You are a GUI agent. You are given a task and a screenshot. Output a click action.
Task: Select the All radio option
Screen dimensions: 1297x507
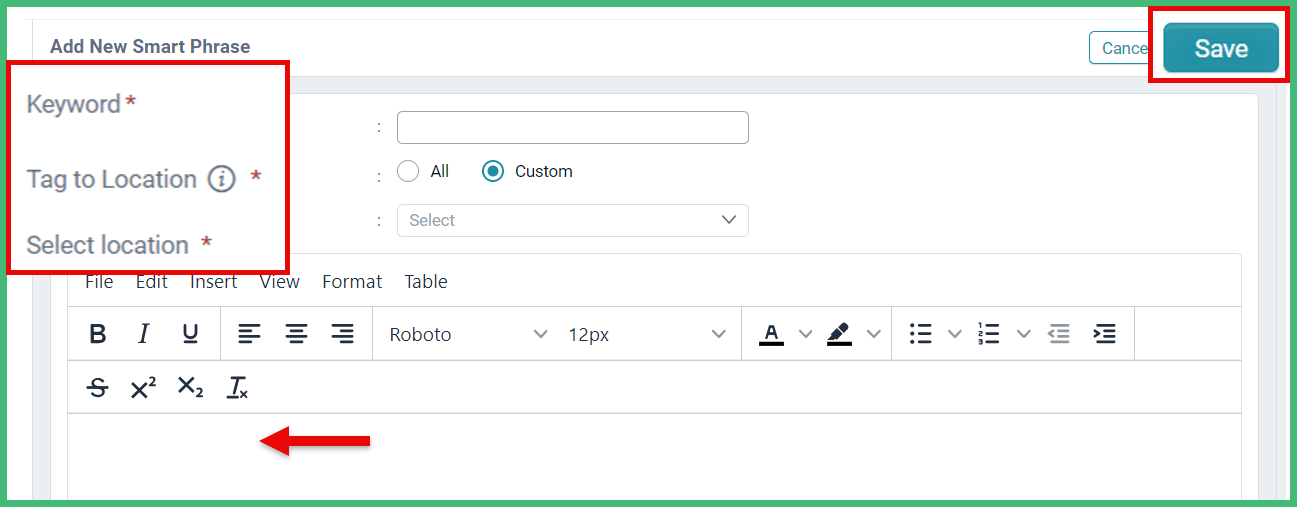point(408,171)
